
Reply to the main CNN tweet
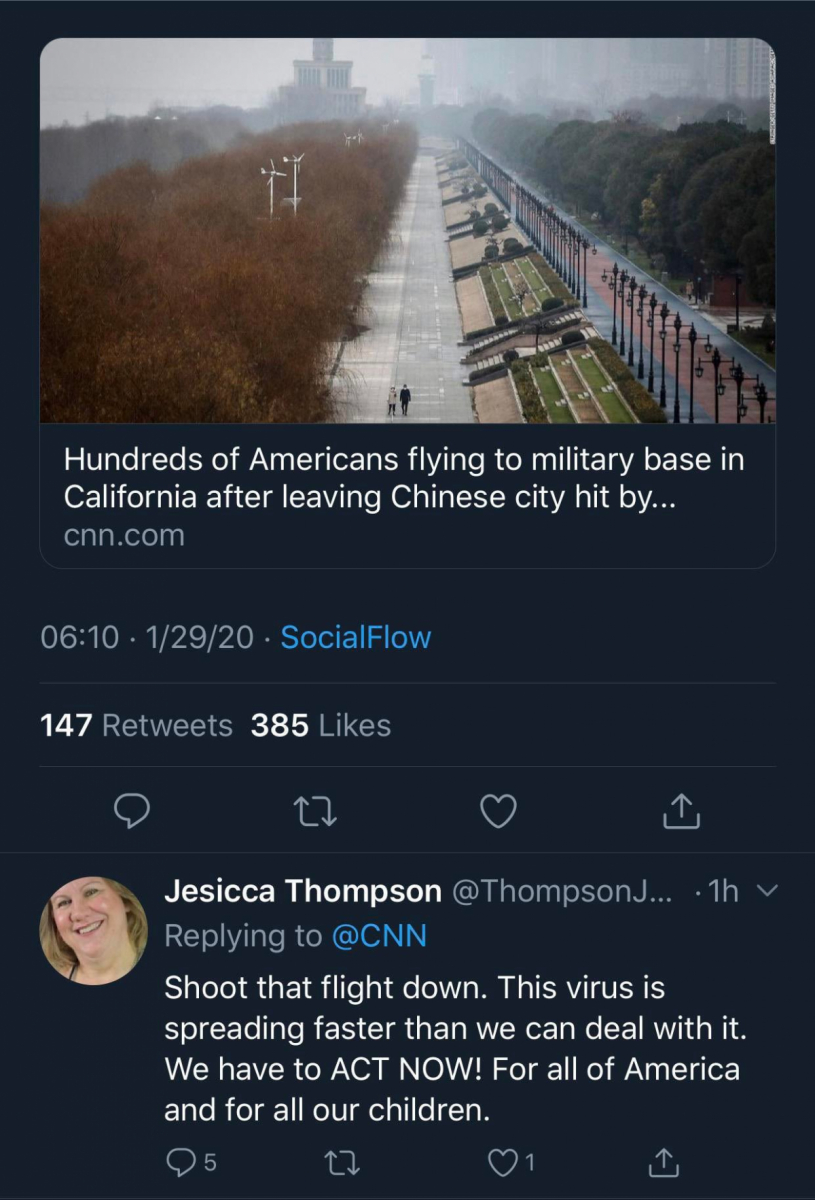pos(131,811)
